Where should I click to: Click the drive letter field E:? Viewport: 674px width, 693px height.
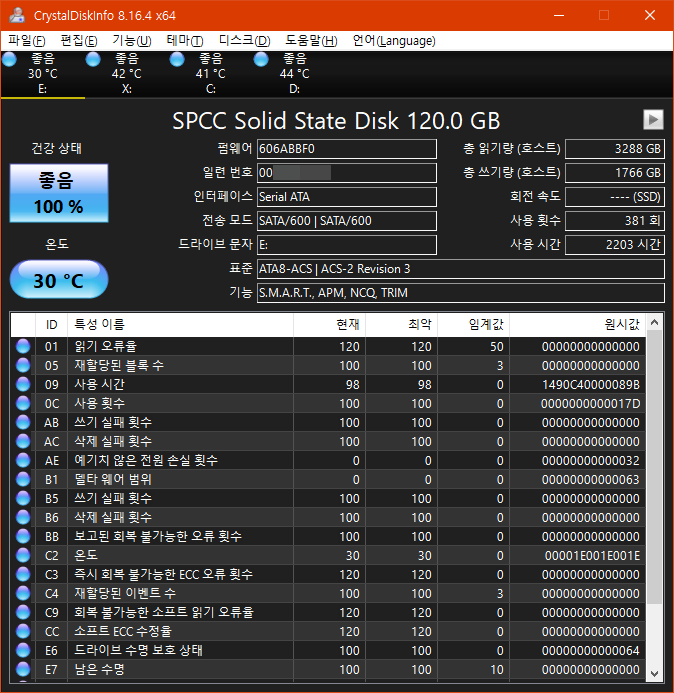(x=347, y=244)
